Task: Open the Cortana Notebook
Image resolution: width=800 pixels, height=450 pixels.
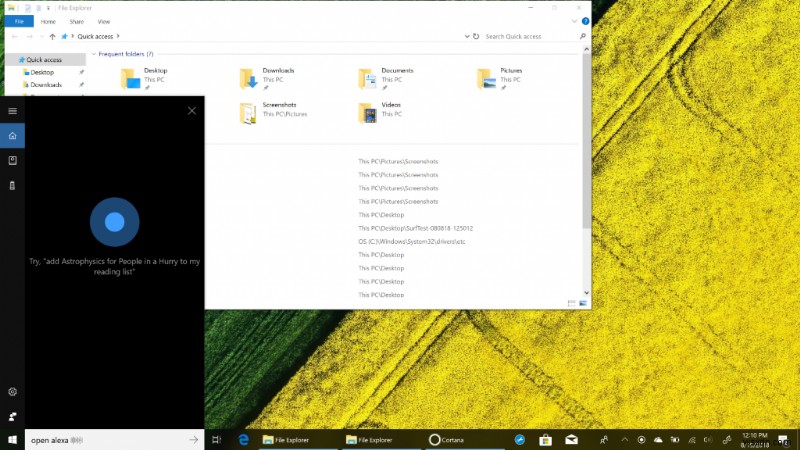Action: coord(12,160)
